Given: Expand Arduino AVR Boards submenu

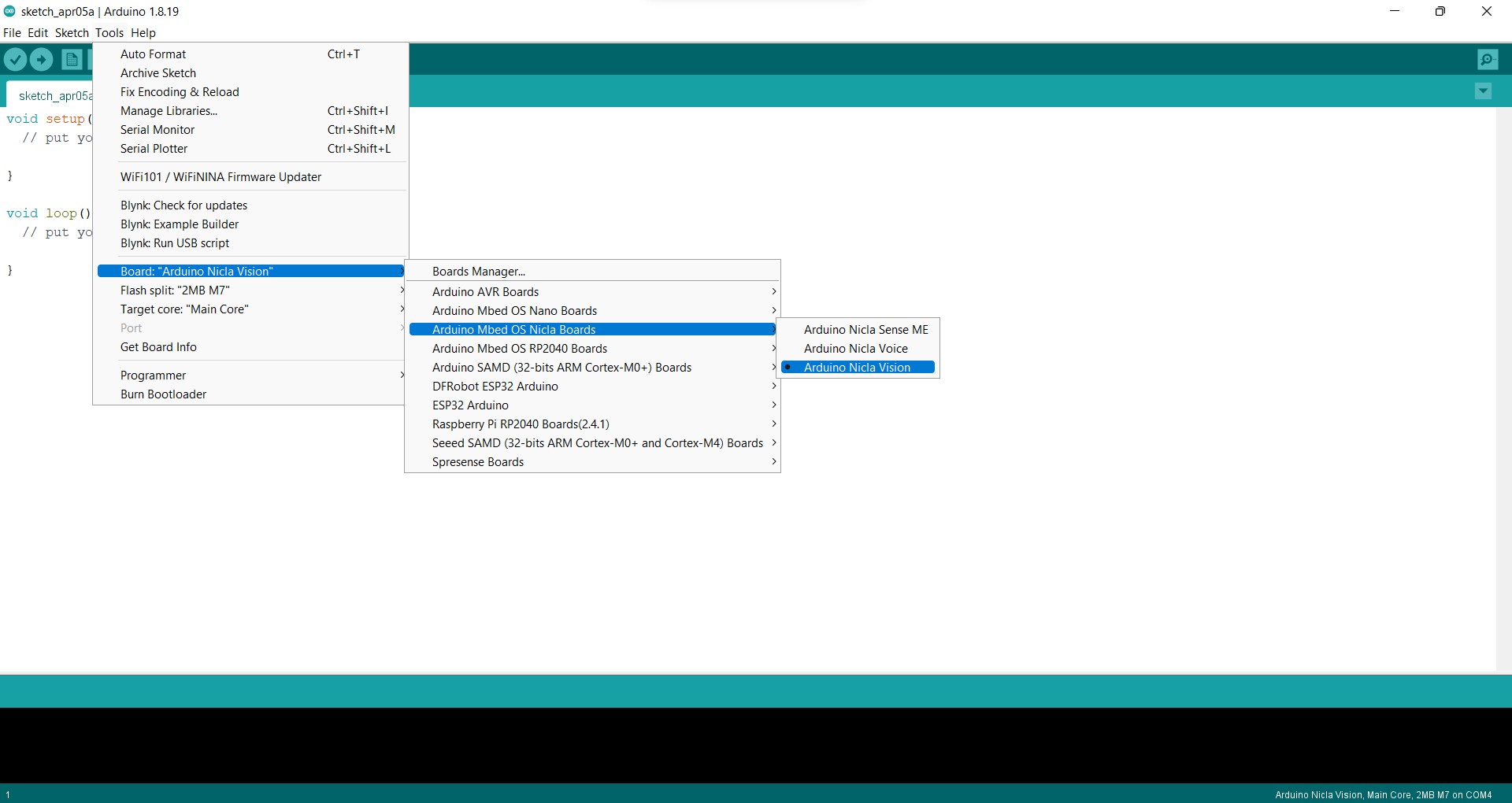Looking at the screenshot, I should click(x=592, y=292).
